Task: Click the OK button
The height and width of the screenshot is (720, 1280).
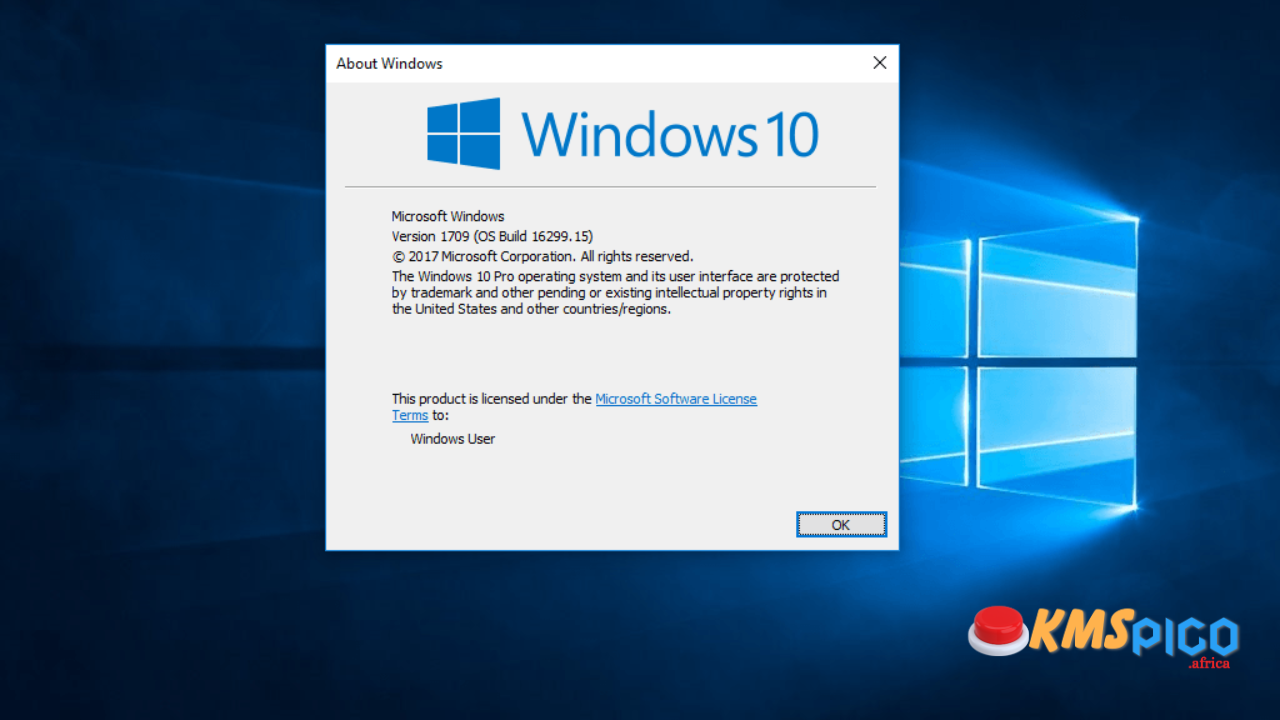Action: (841, 524)
